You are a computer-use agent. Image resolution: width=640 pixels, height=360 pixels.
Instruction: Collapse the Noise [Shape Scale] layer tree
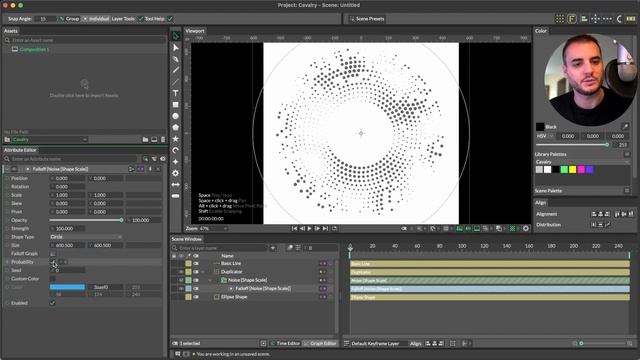[210, 280]
